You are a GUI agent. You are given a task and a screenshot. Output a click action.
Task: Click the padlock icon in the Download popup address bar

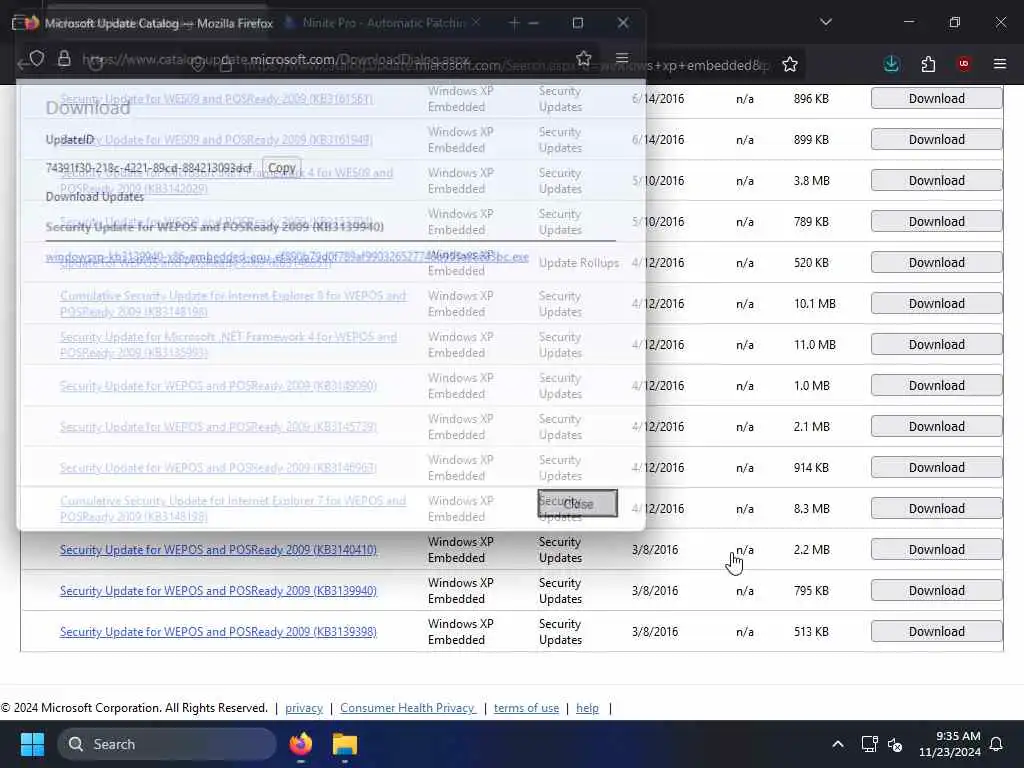[64, 59]
